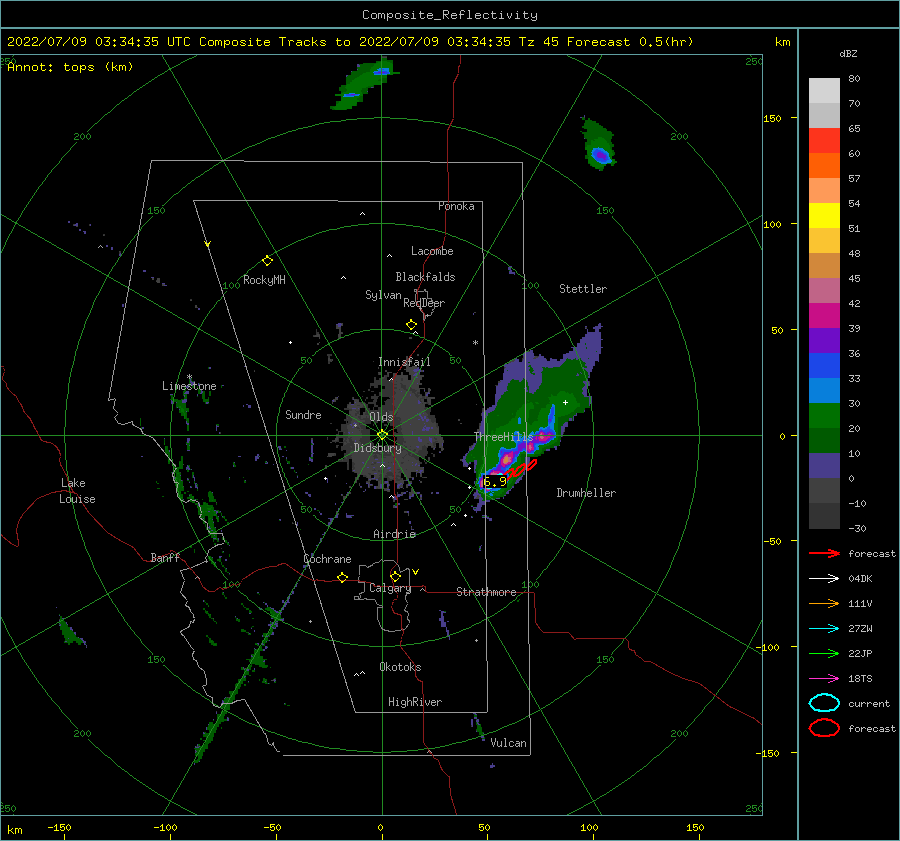The width and height of the screenshot is (900, 841).
Task: Click the dBZ legend heading
Action: [x=848, y=54]
